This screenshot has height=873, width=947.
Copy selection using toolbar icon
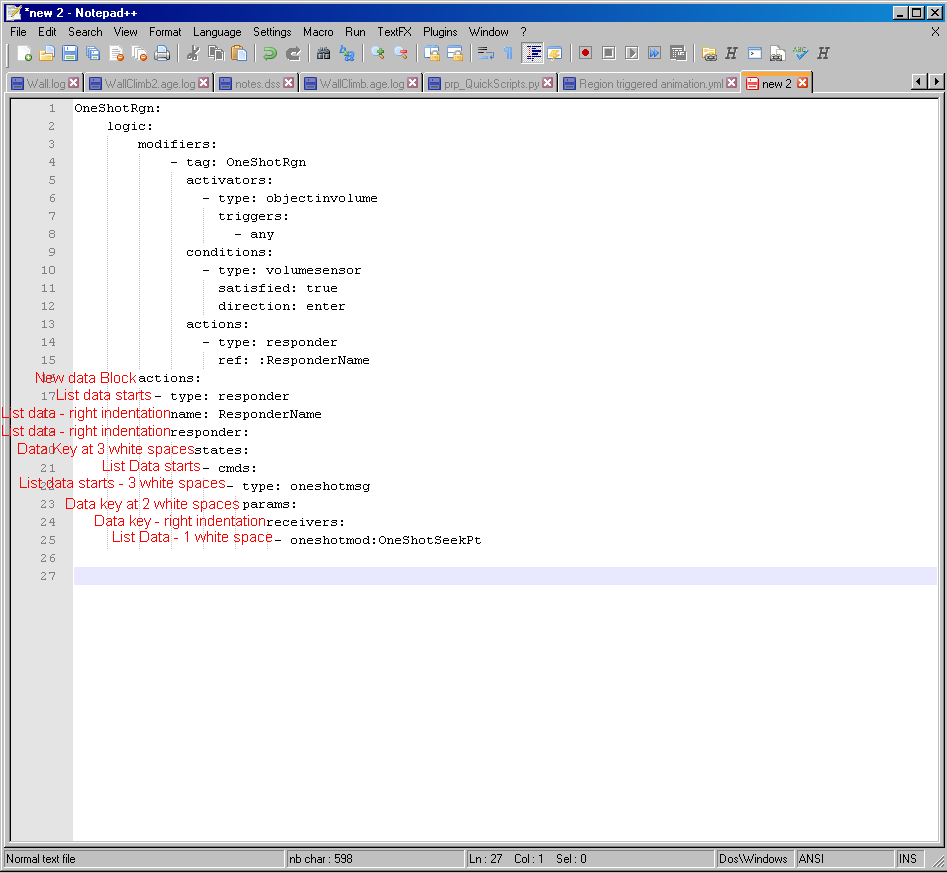pyautogui.click(x=216, y=53)
